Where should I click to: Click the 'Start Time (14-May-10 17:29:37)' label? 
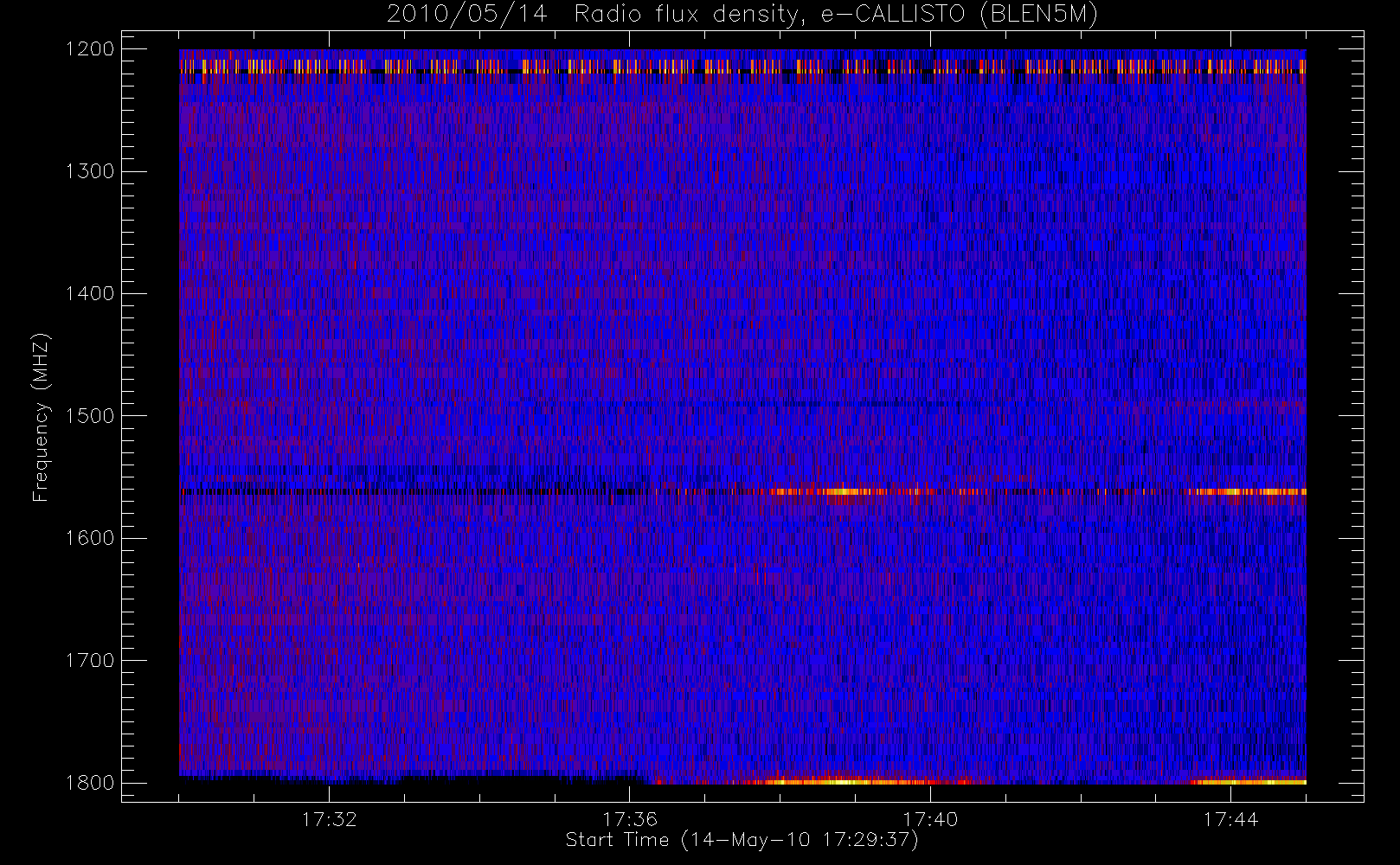point(742,840)
